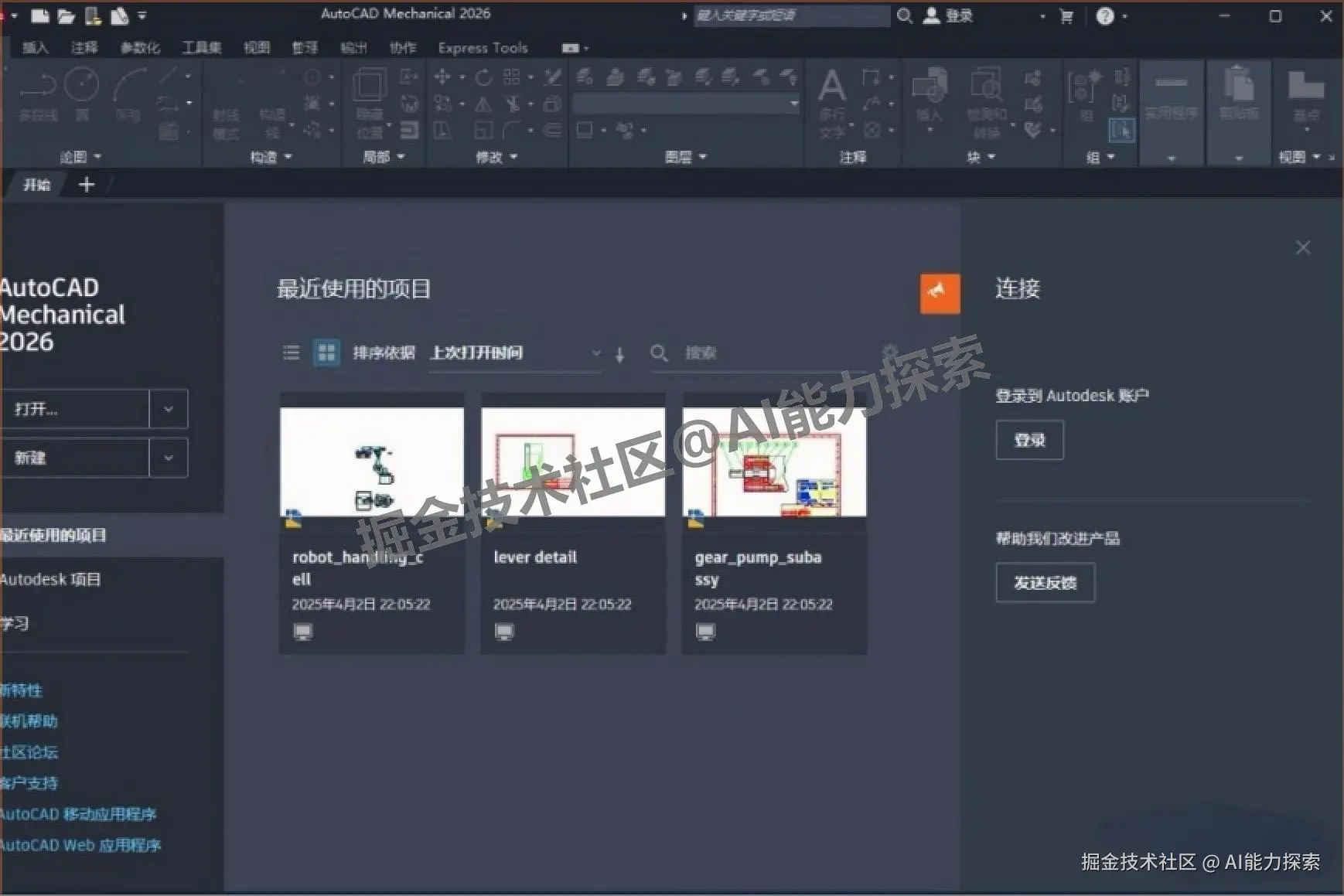Image resolution: width=1344 pixels, height=896 pixels.
Task: Click the title bar search magnifier icon
Action: click(905, 15)
